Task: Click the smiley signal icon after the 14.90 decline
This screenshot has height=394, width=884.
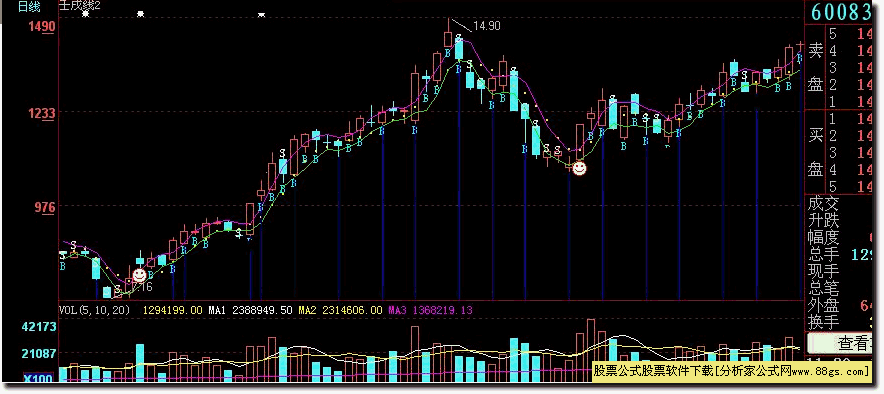Action: [x=579, y=168]
